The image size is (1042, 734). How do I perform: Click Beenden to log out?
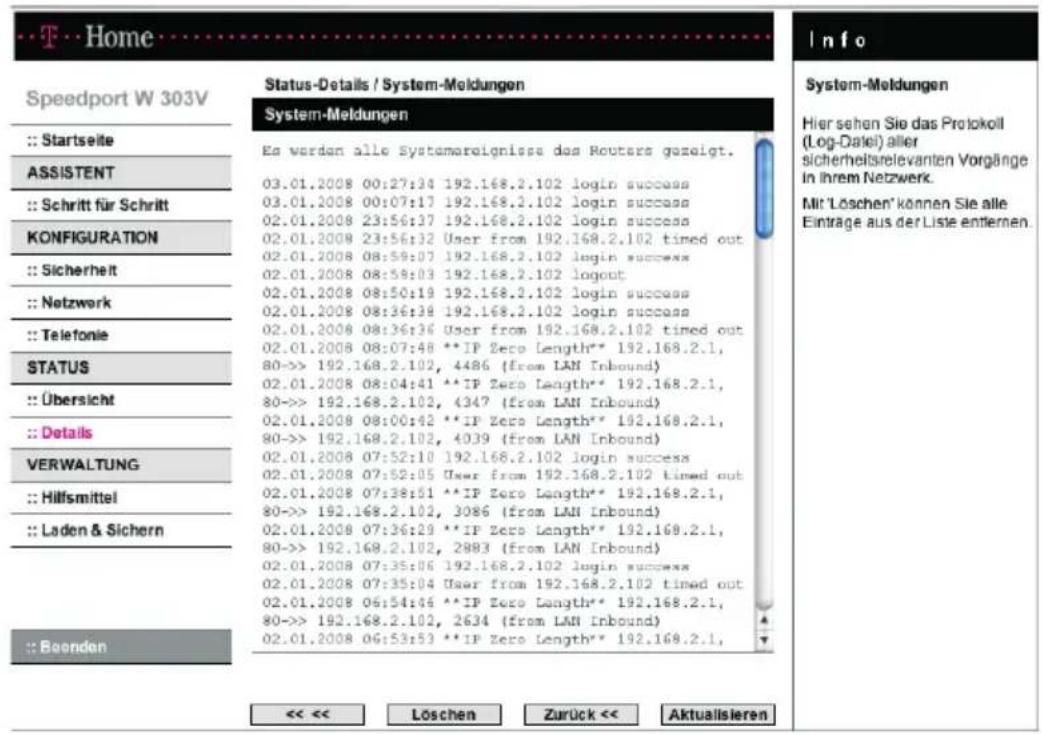[121, 647]
